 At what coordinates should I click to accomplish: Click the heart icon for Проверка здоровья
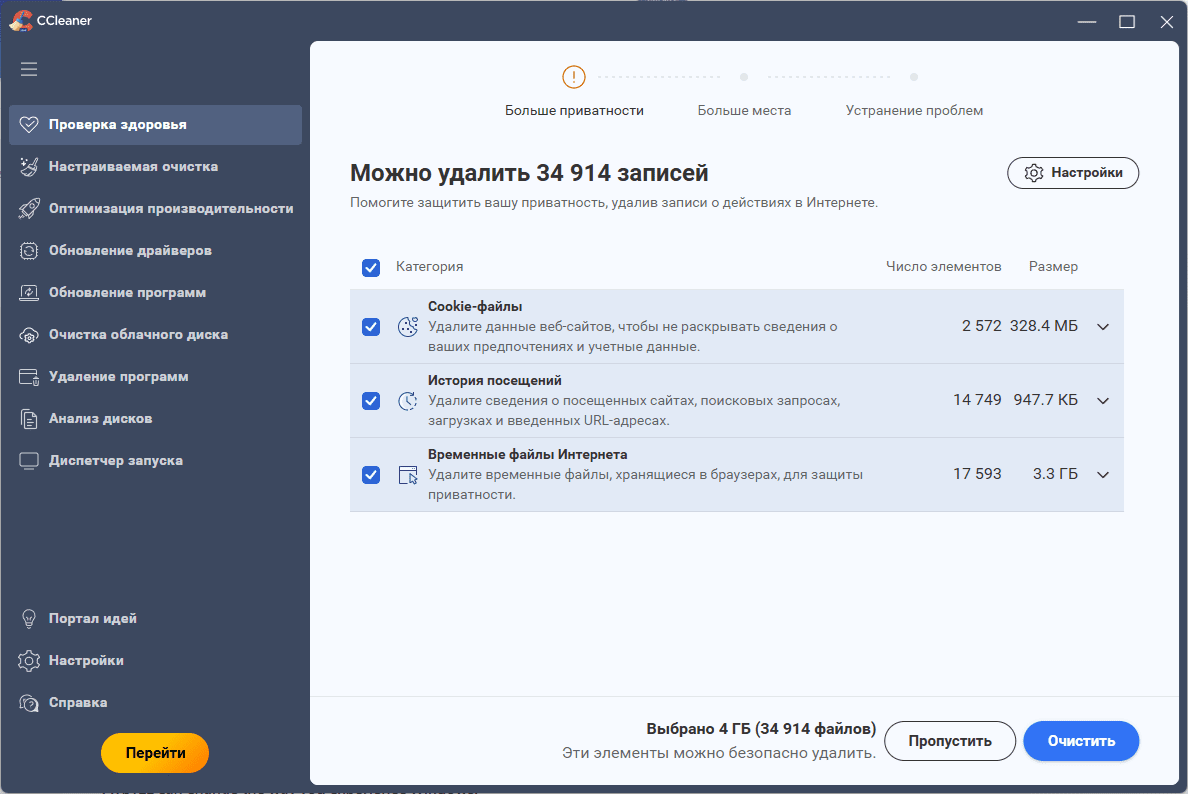(x=29, y=124)
